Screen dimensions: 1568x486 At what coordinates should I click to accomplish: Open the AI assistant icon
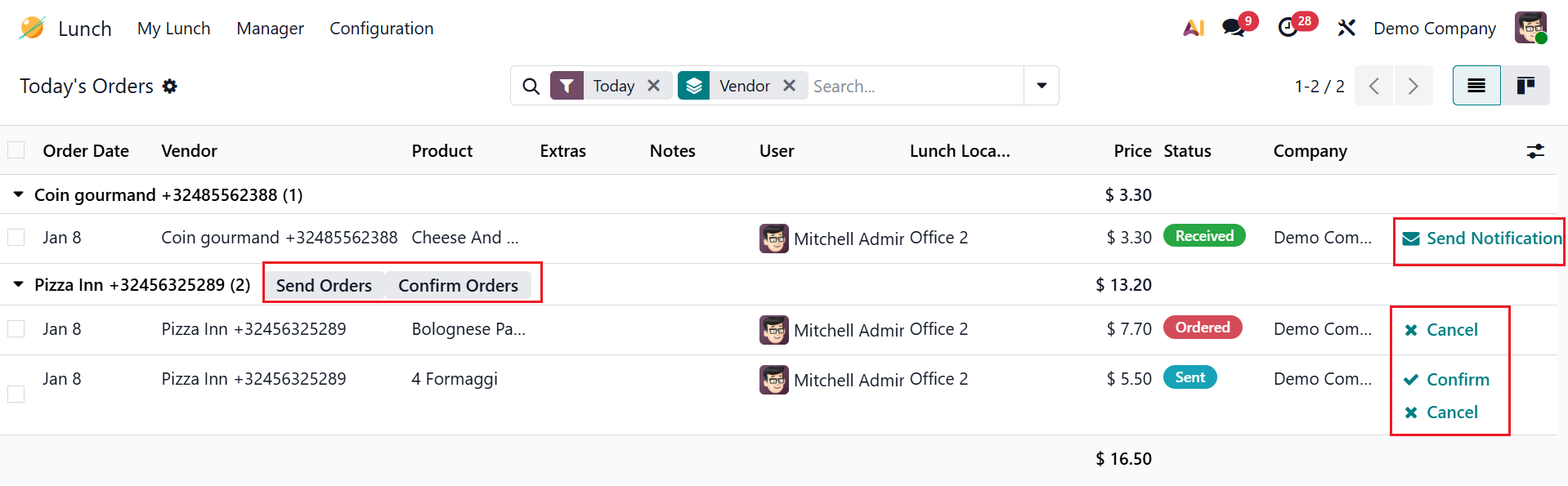coord(1194,28)
